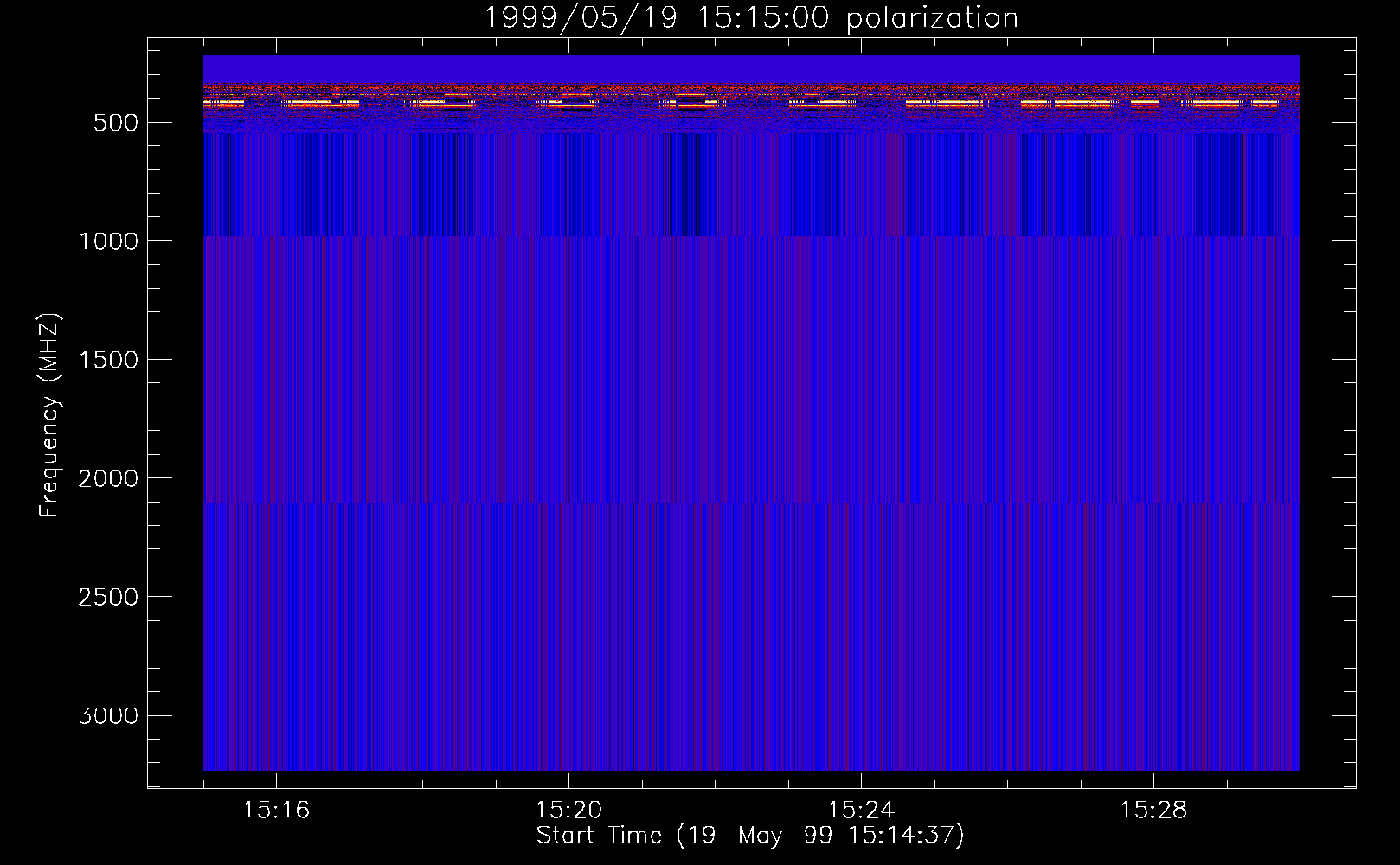
Task: Click the 15:24 time tick label
Action: (861, 811)
